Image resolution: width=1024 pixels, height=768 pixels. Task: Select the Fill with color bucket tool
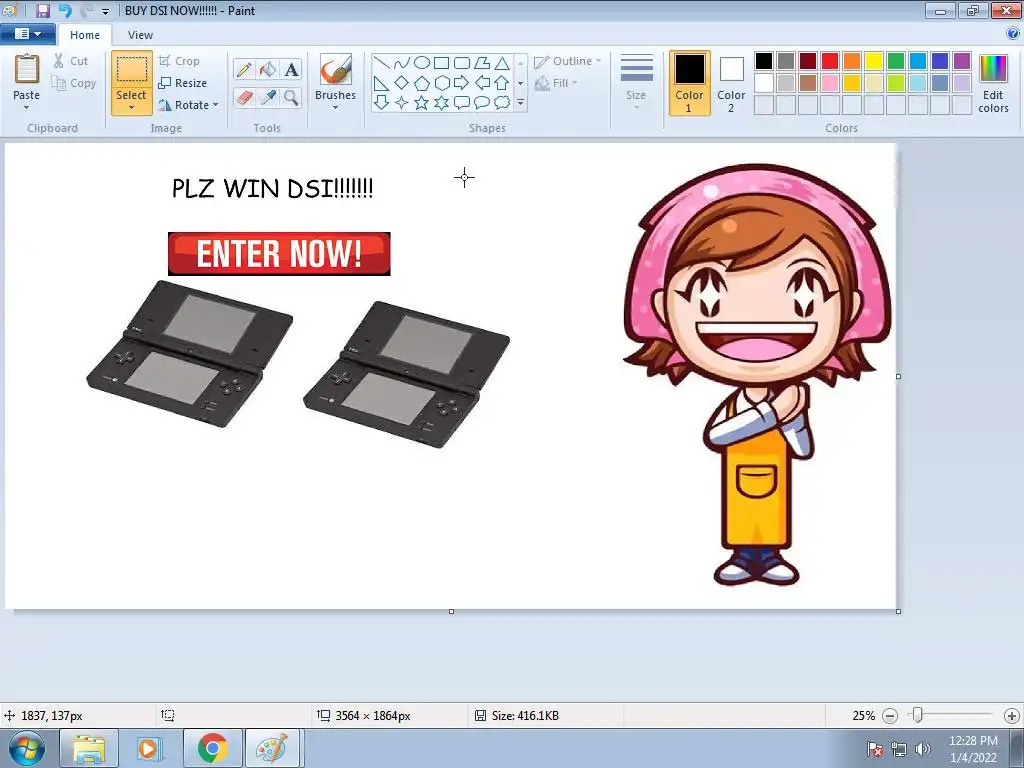(268, 69)
